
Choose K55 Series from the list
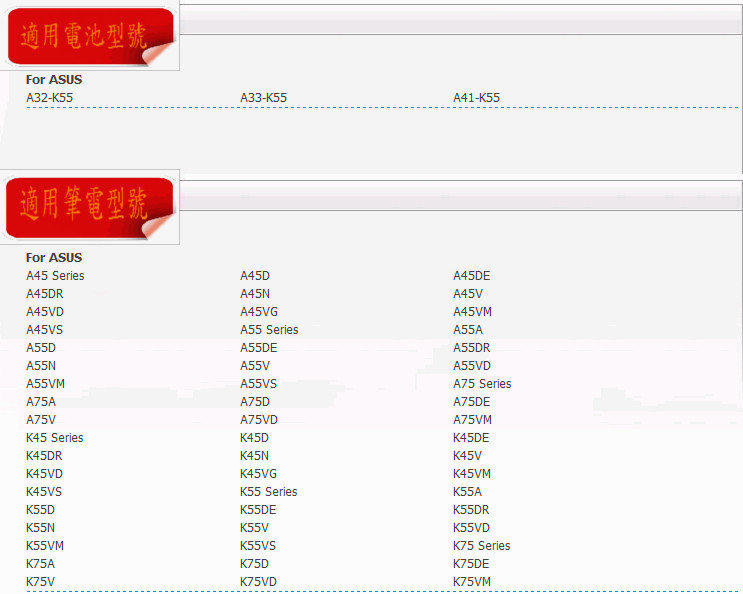(269, 492)
